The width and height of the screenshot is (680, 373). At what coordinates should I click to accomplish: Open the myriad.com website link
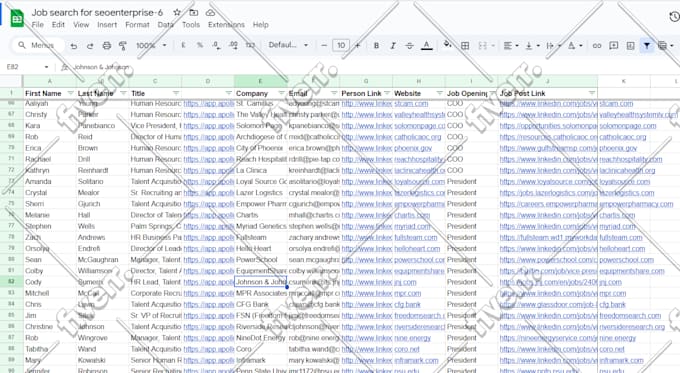[x=412, y=226]
